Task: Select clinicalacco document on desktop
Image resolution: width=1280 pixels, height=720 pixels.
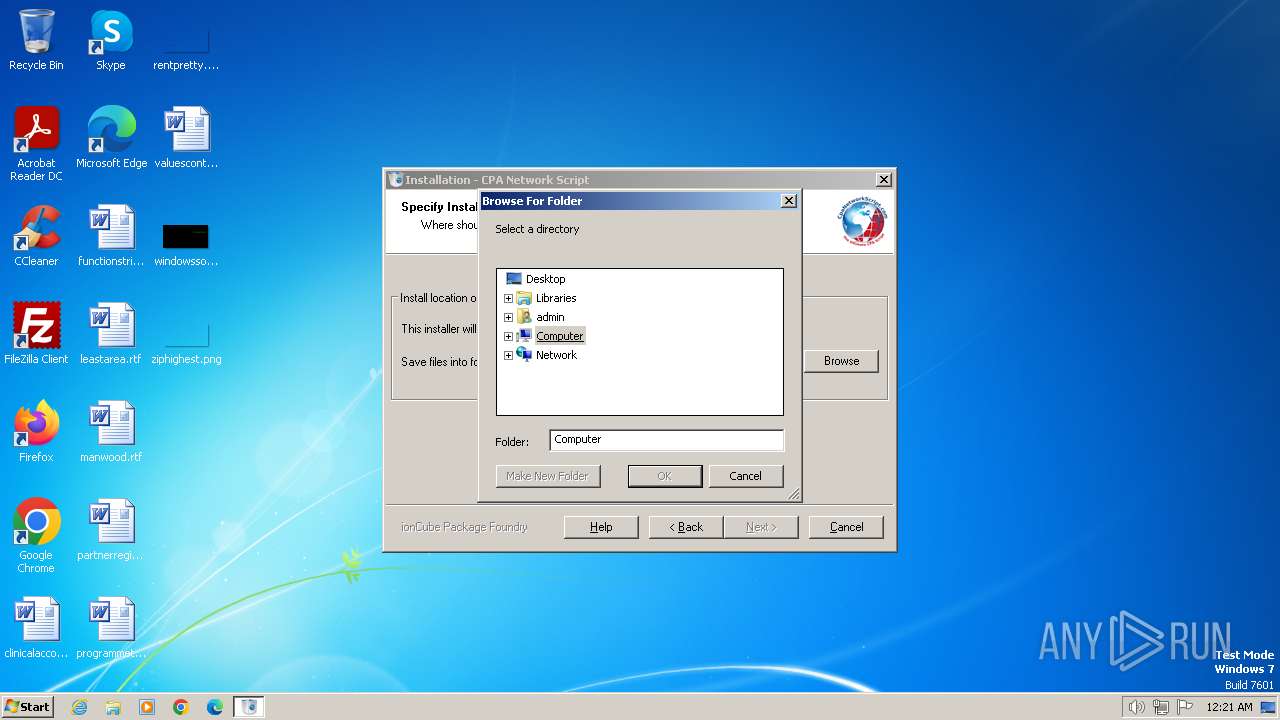Action: pos(36,628)
